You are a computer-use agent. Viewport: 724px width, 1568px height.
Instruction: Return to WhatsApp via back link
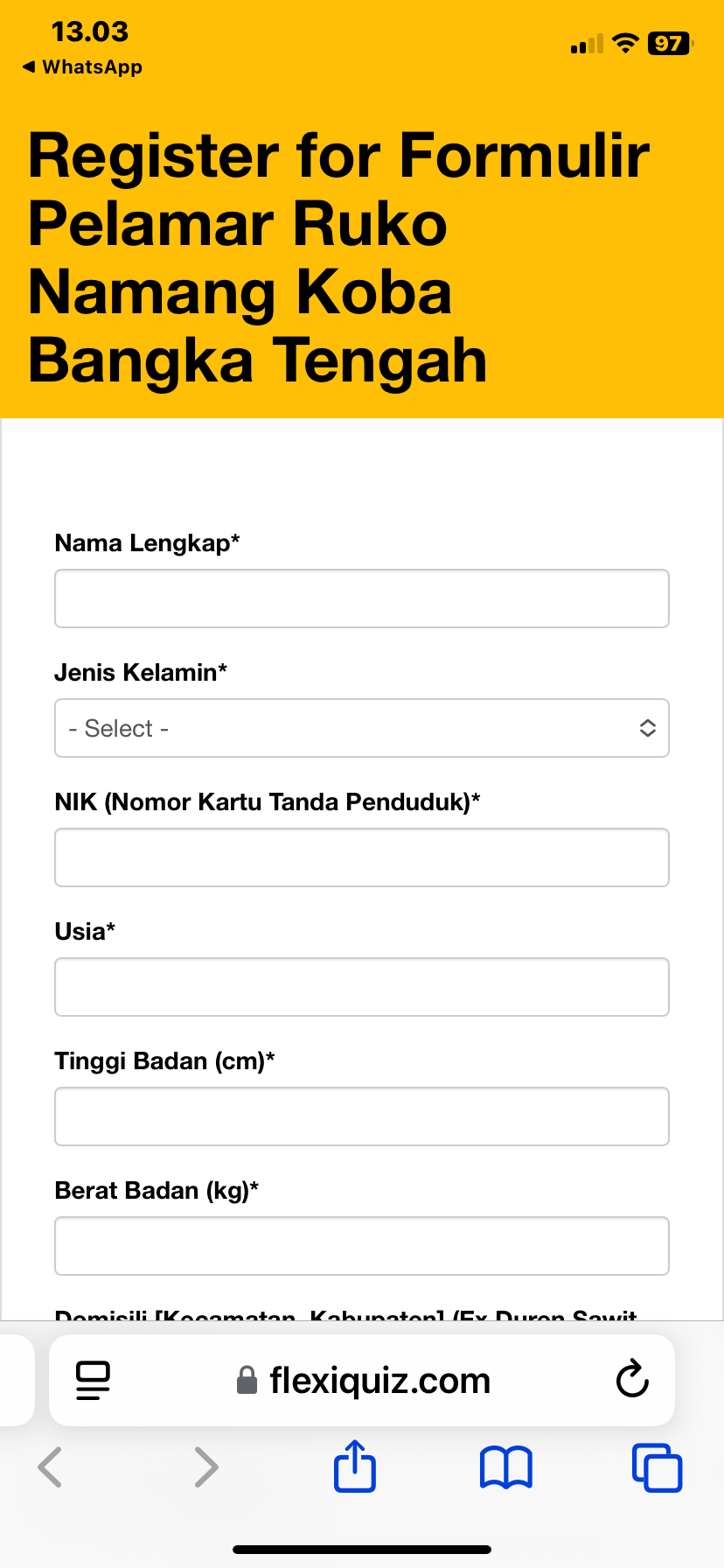[83, 67]
